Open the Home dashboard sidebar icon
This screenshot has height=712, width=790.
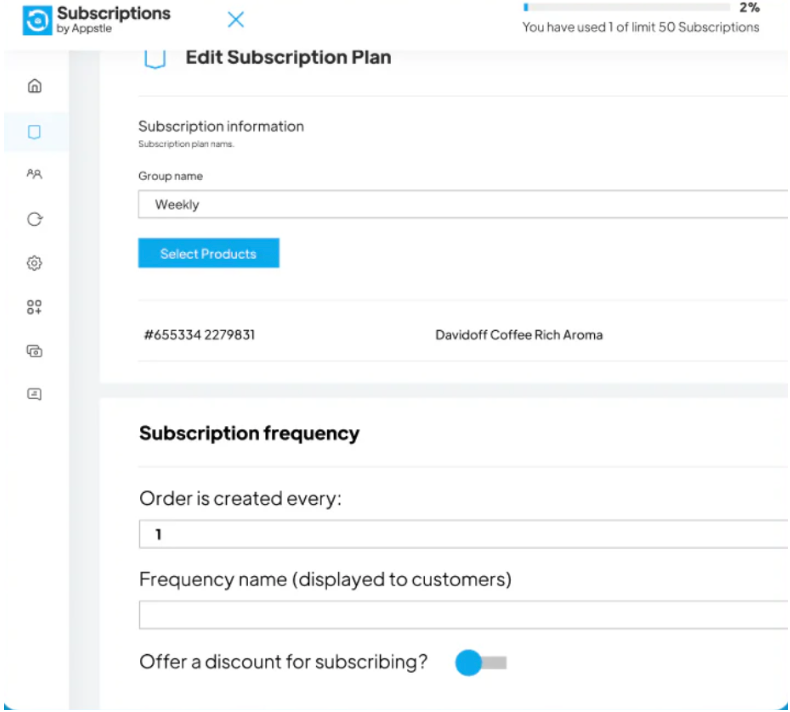point(34,86)
